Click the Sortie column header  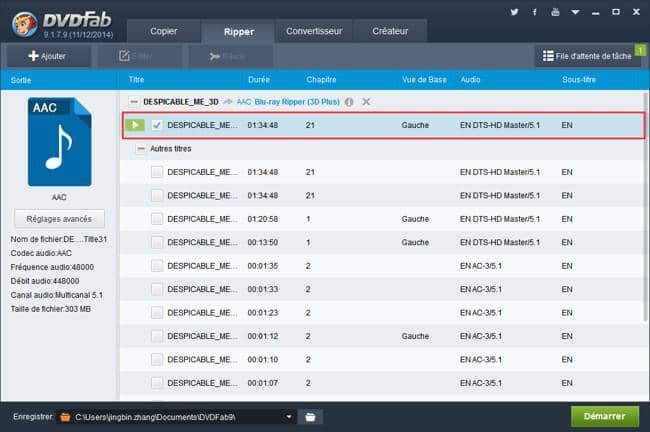(21, 80)
